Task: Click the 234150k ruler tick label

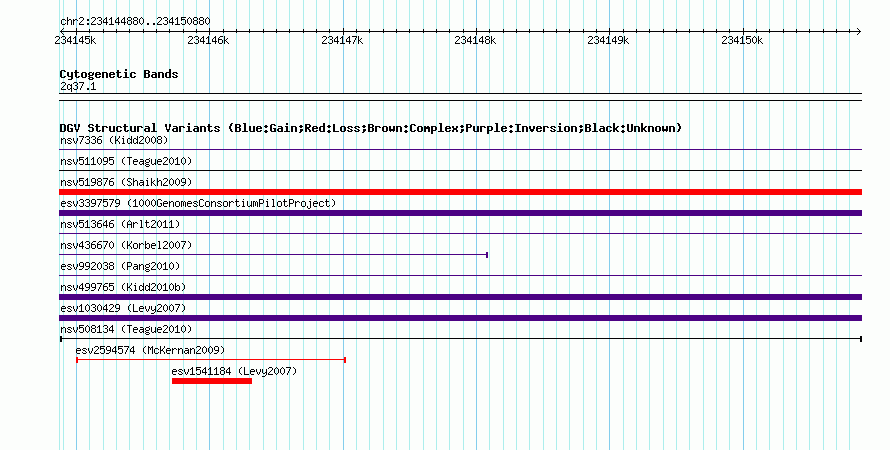Action: click(x=742, y=40)
